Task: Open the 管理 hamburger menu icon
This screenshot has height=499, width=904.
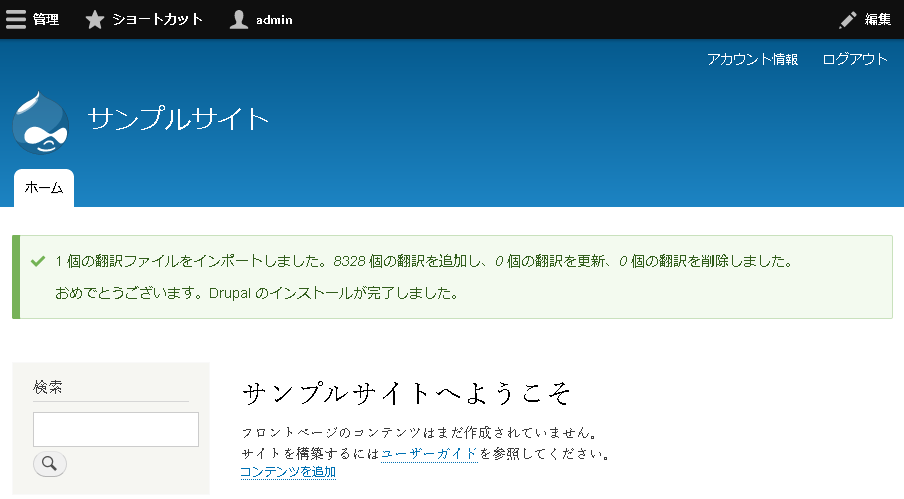Action: pyautogui.click(x=16, y=20)
